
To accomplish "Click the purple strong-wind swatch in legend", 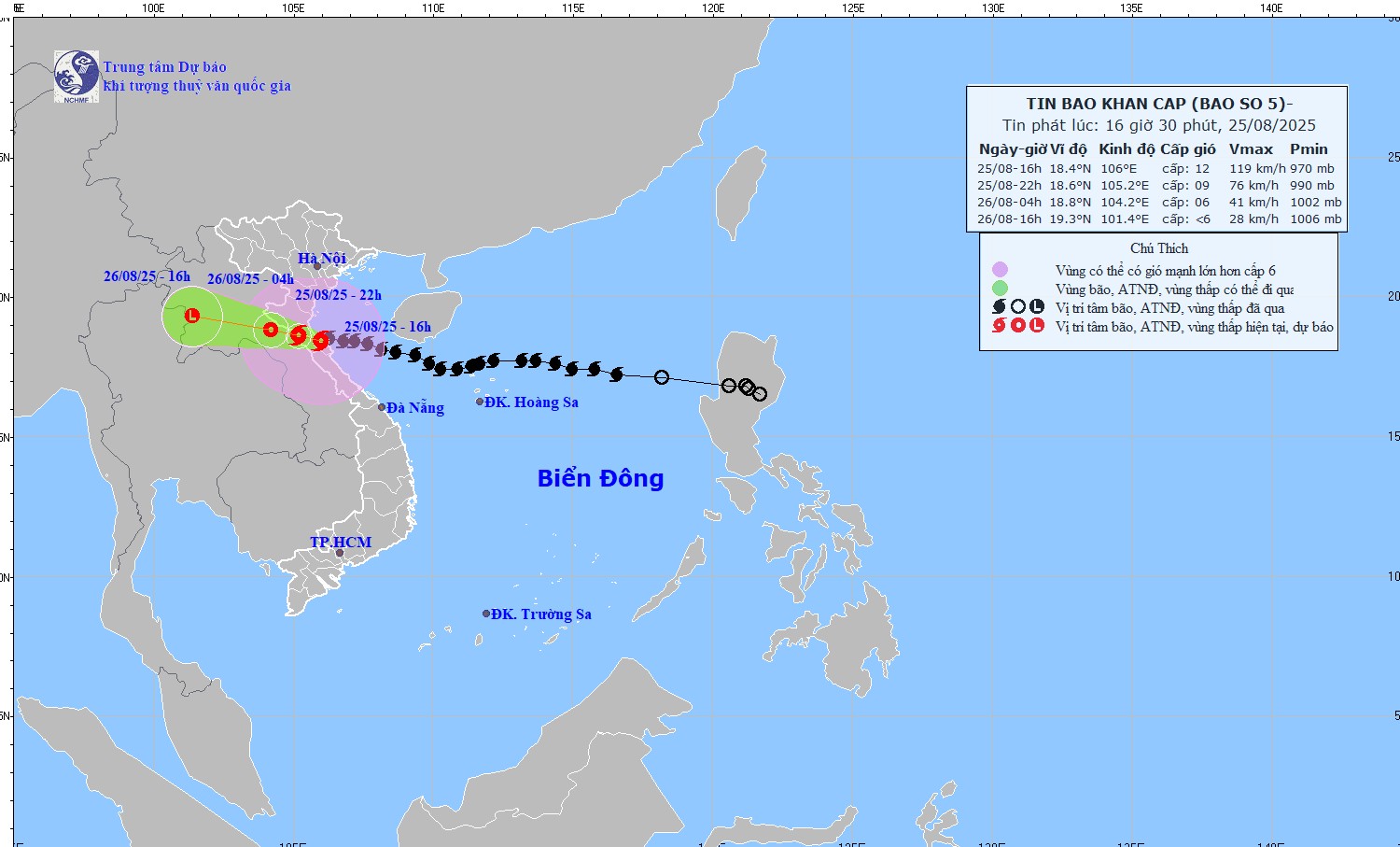I will pyautogui.click(x=1000, y=270).
